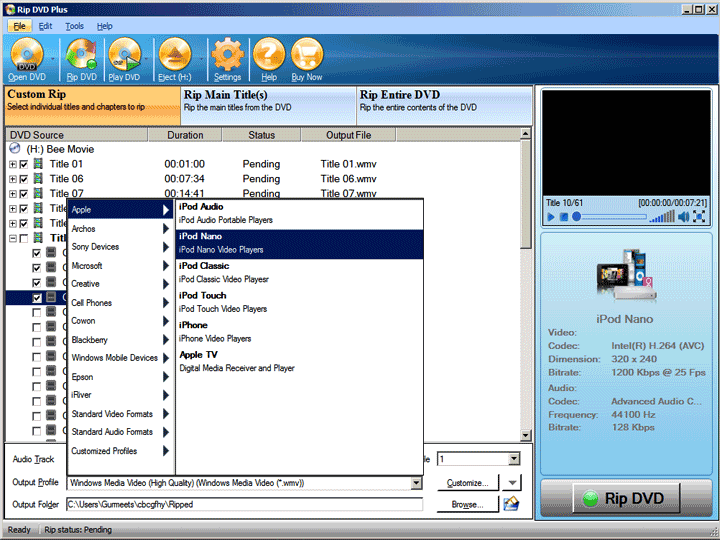The height and width of the screenshot is (540, 720).
Task: Click the Help question mark icon
Action: [x=269, y=55]
